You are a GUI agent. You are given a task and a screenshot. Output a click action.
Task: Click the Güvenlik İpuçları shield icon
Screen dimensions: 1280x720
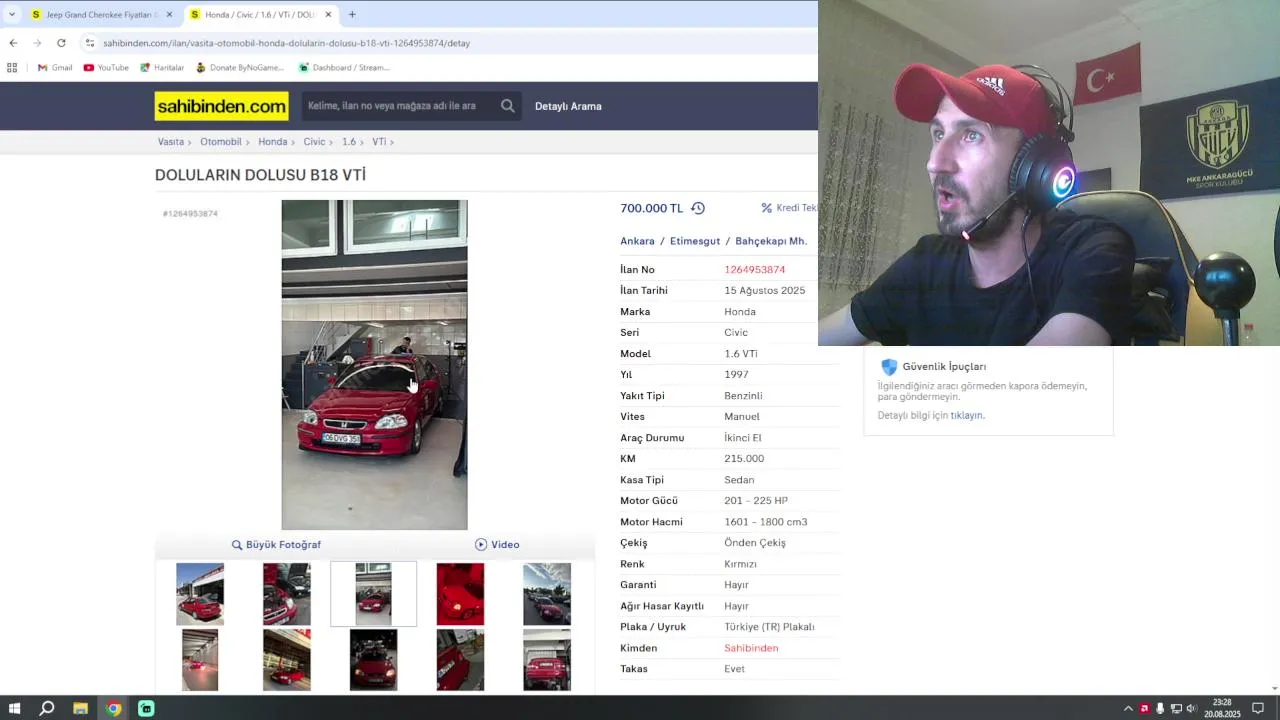click(889, 367)
